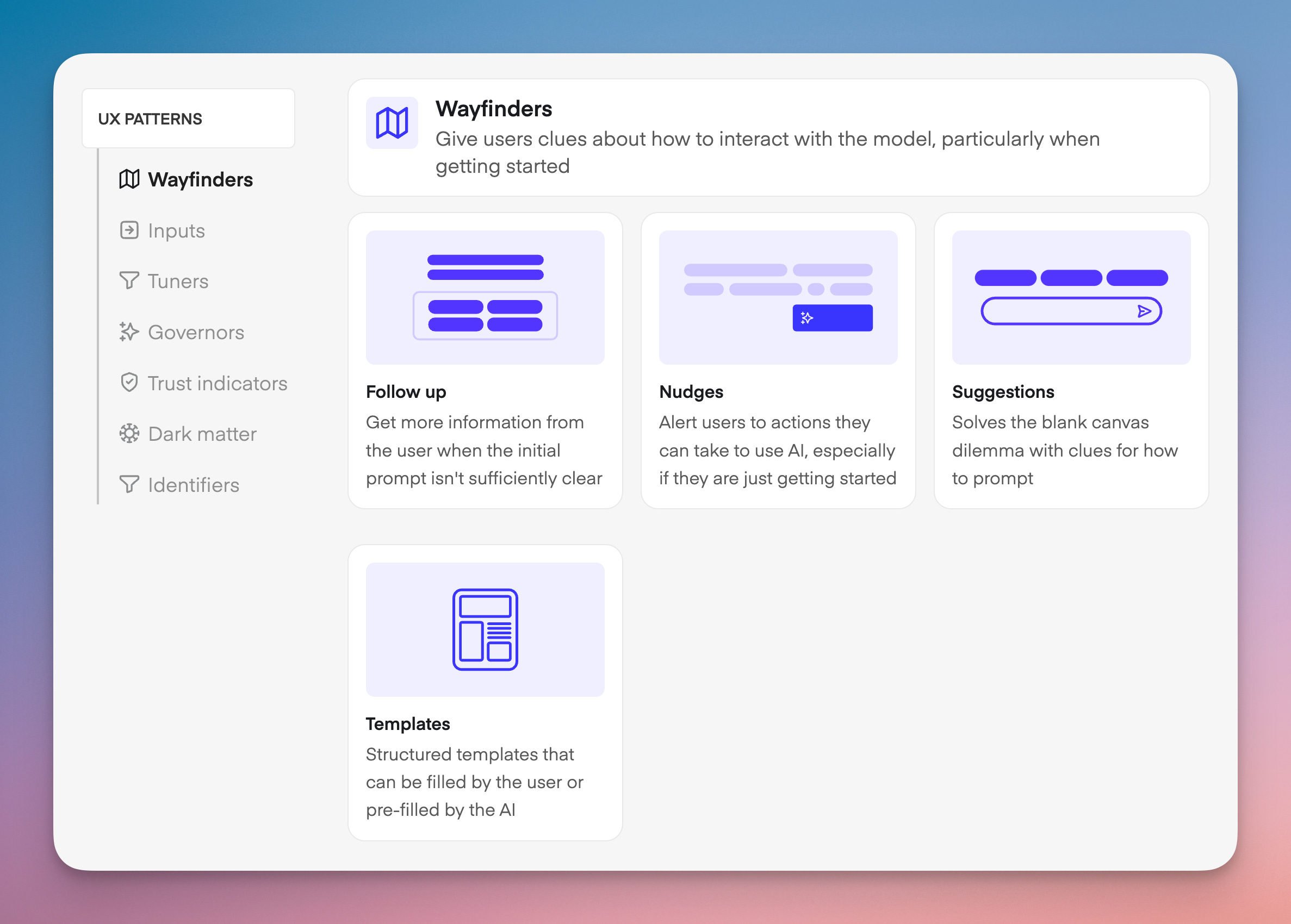Click the Templates layout illustration
Screen dimensions: 1291x924
tap(485, 629)
